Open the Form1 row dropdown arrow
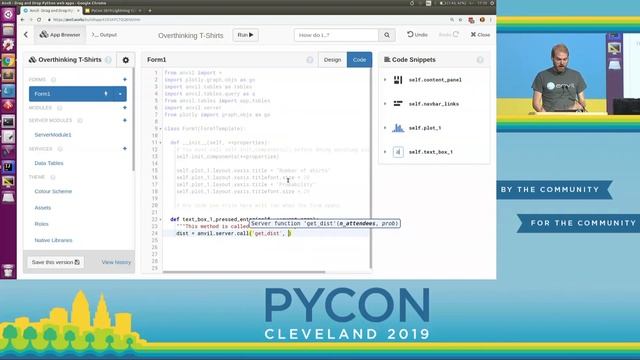Screen dimensions: 640x360 click(120, 94)
